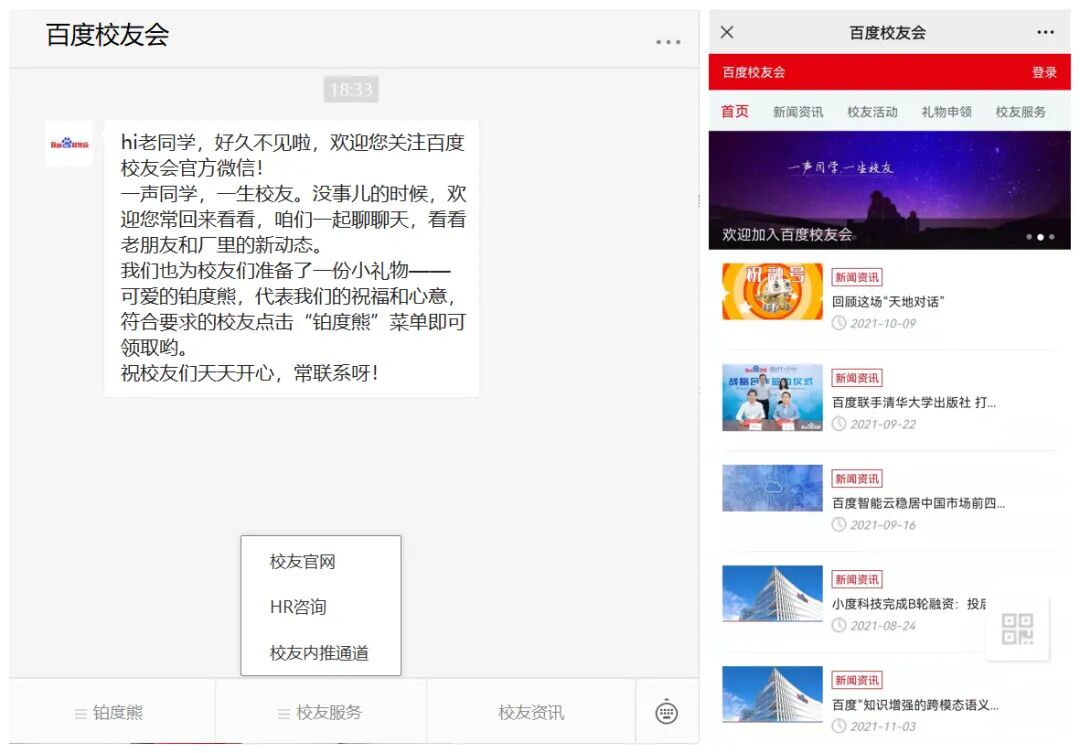The width and height of the screenshot is (1080, 753).
Task: Switch to keyboard input icon at bottom
Action: pos(666,712)
